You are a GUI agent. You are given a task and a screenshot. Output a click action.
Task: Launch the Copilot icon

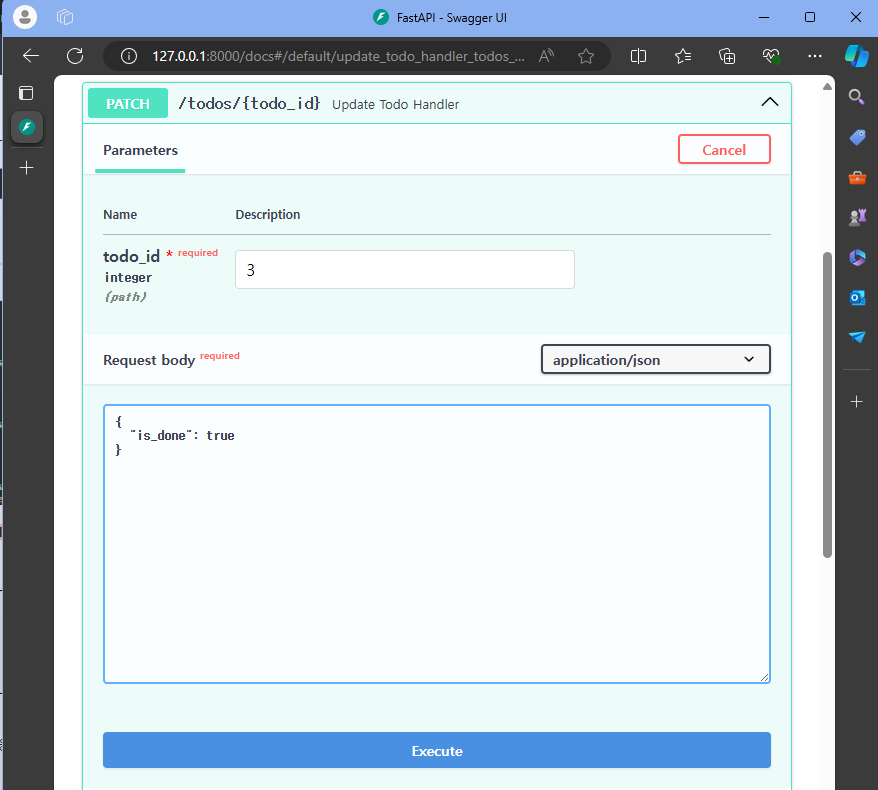857,56
